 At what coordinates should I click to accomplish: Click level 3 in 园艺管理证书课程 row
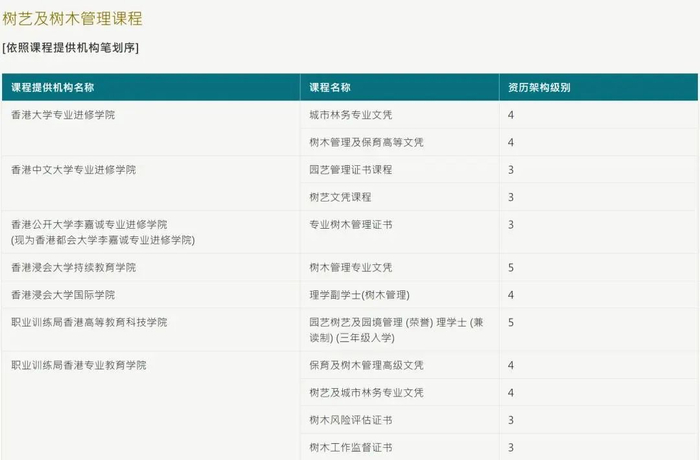[x=511, y=170]
